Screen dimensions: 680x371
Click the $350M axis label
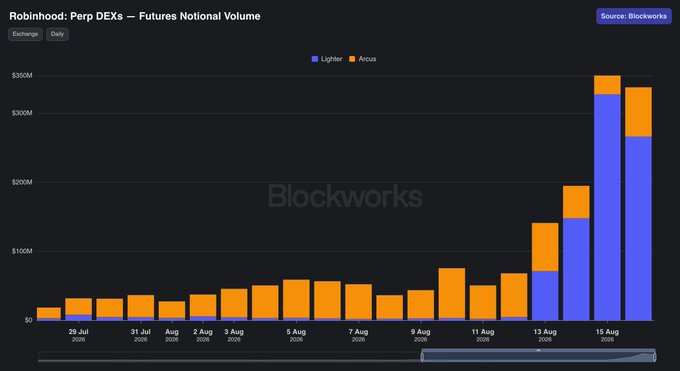[x=22, y=76]
